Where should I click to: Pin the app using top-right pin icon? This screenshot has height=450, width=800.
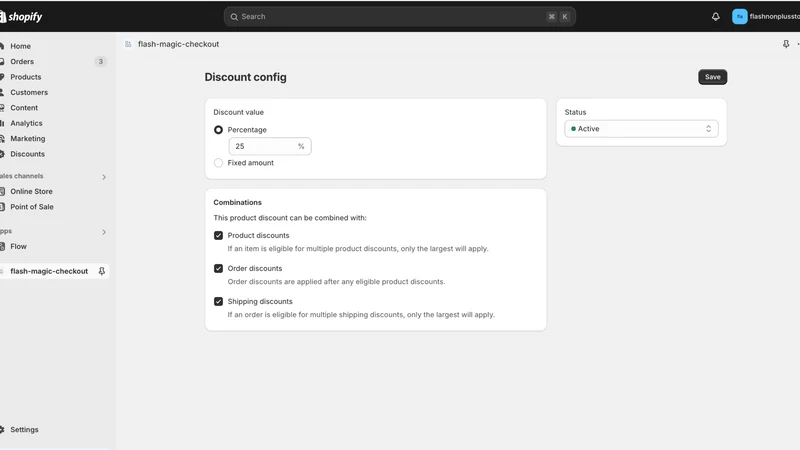786,44
